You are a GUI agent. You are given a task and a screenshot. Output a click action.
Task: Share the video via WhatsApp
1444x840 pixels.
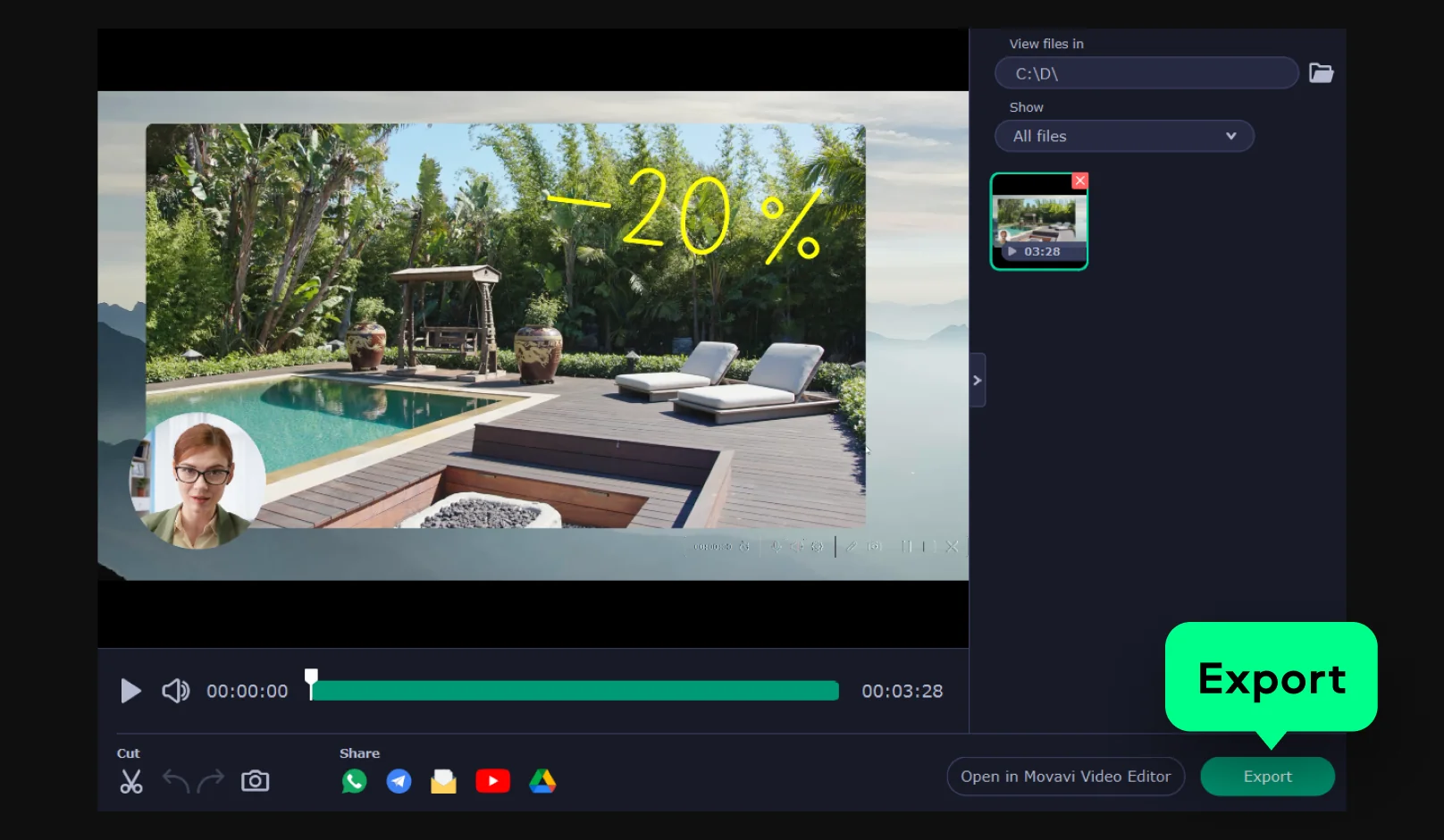354,782
